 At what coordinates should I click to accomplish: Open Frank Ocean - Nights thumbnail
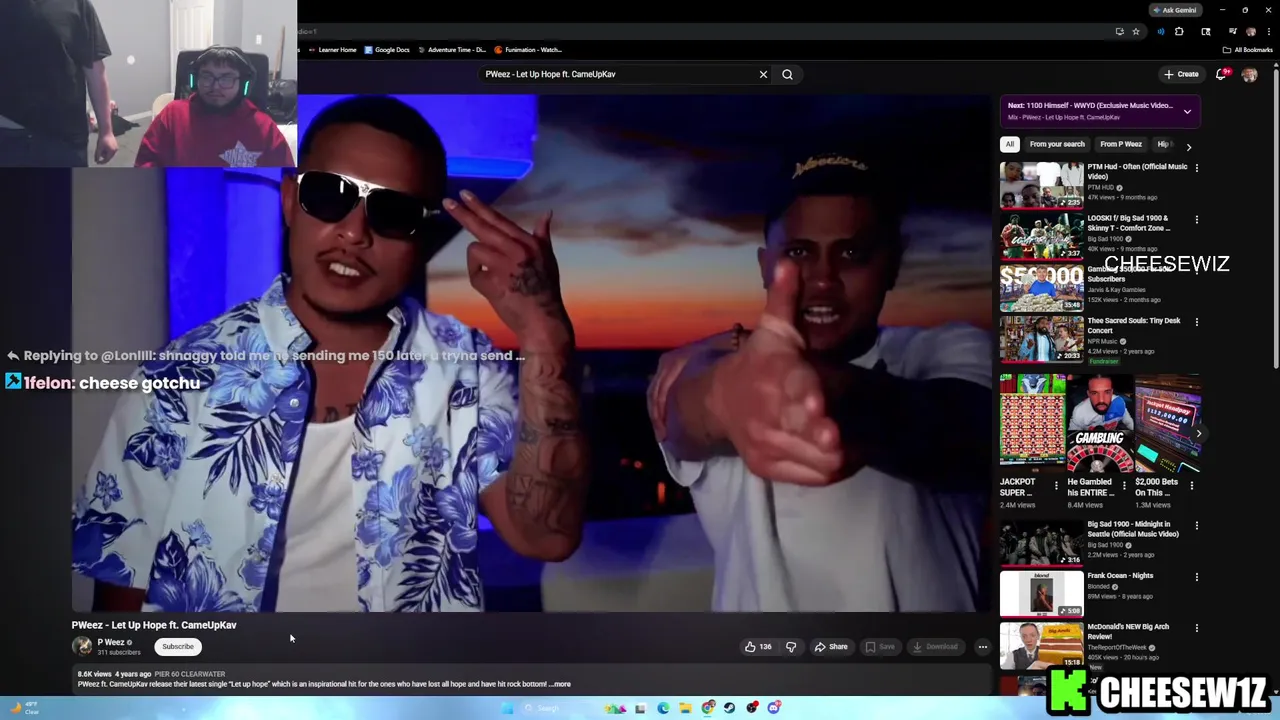point(1041,594)
